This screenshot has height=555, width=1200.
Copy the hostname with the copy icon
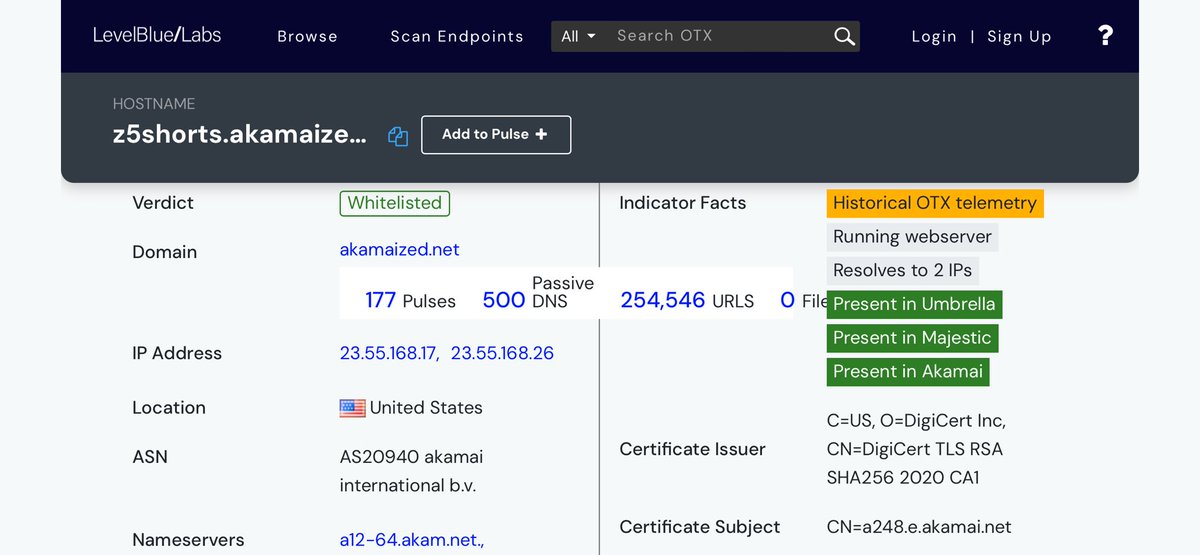click(398, 137)
